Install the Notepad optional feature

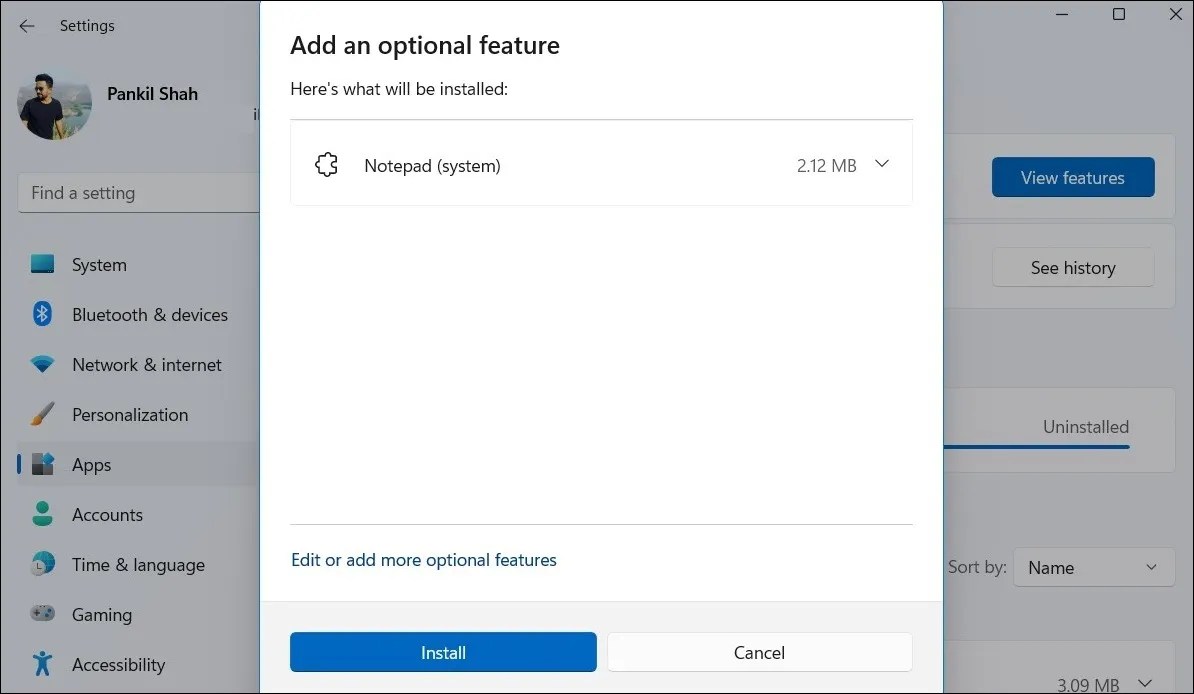point(442,652)
